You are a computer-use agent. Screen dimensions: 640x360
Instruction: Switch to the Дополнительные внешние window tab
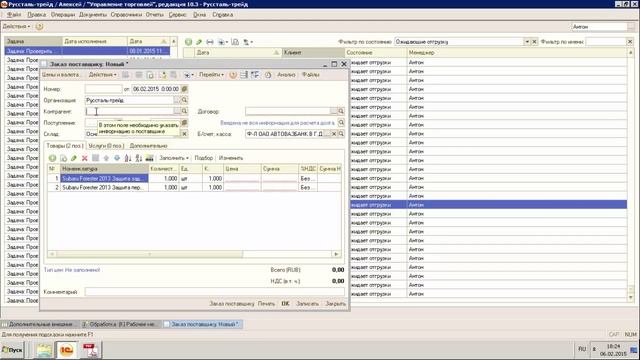click(x=40, y=324)
